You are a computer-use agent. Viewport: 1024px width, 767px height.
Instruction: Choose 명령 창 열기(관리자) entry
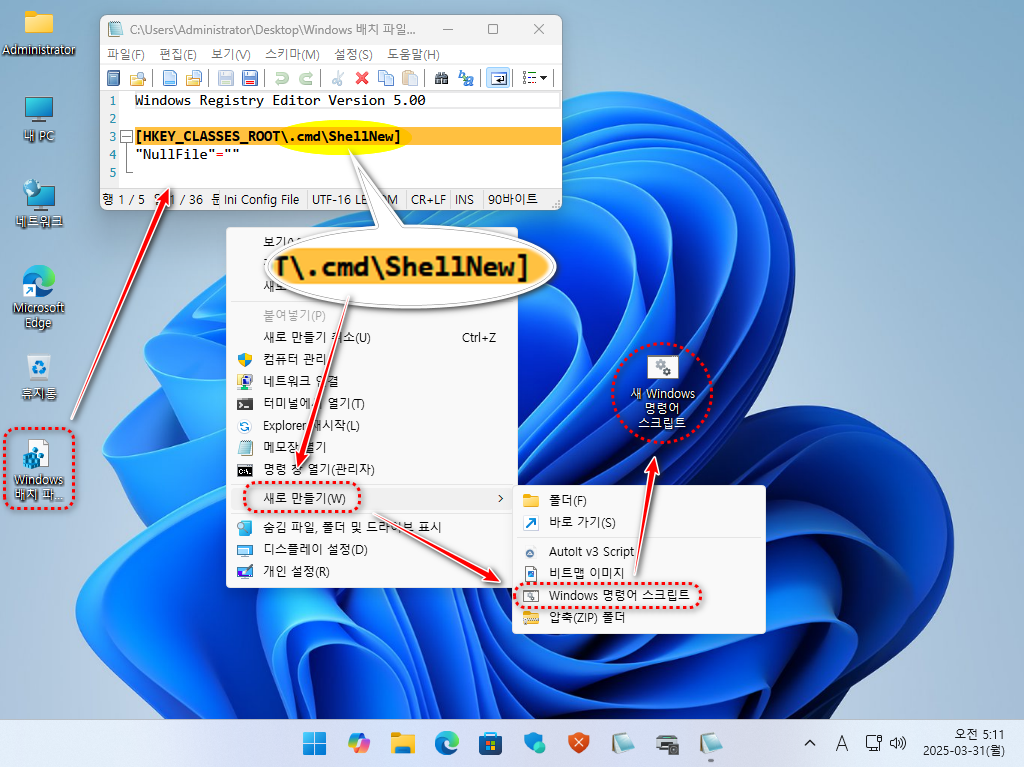(x=372, y=469)
